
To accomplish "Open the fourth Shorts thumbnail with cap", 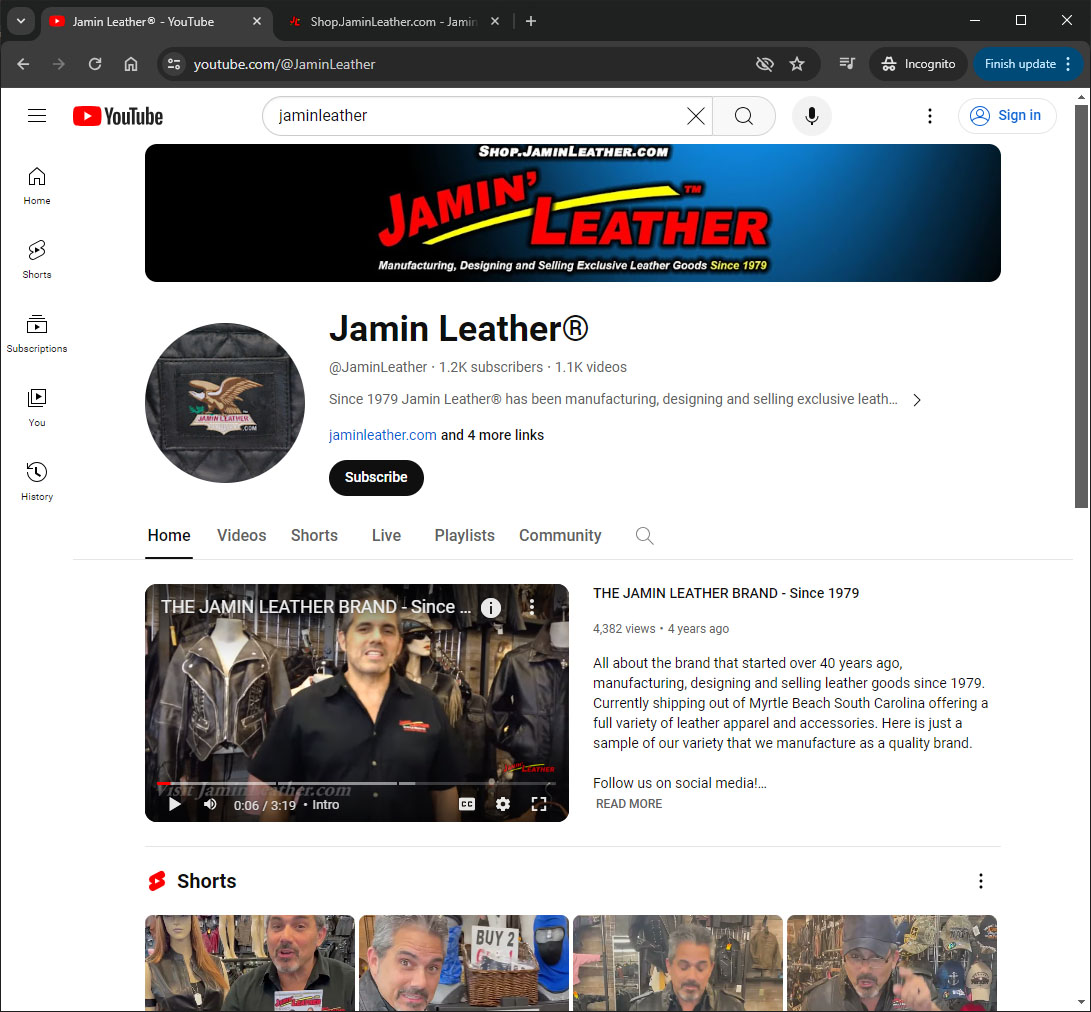I will coord(891,963).
